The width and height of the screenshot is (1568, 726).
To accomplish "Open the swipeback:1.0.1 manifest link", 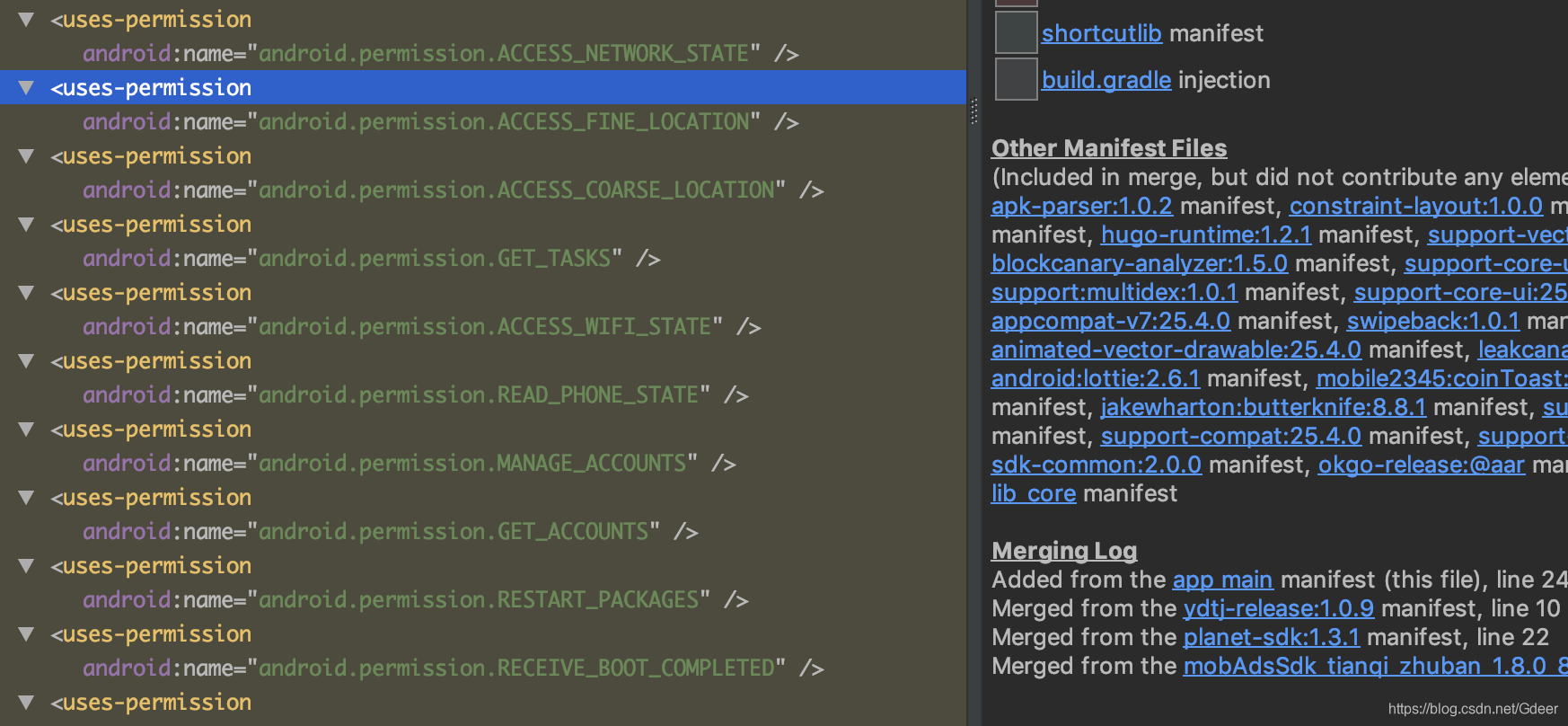I will (1433, 321).
